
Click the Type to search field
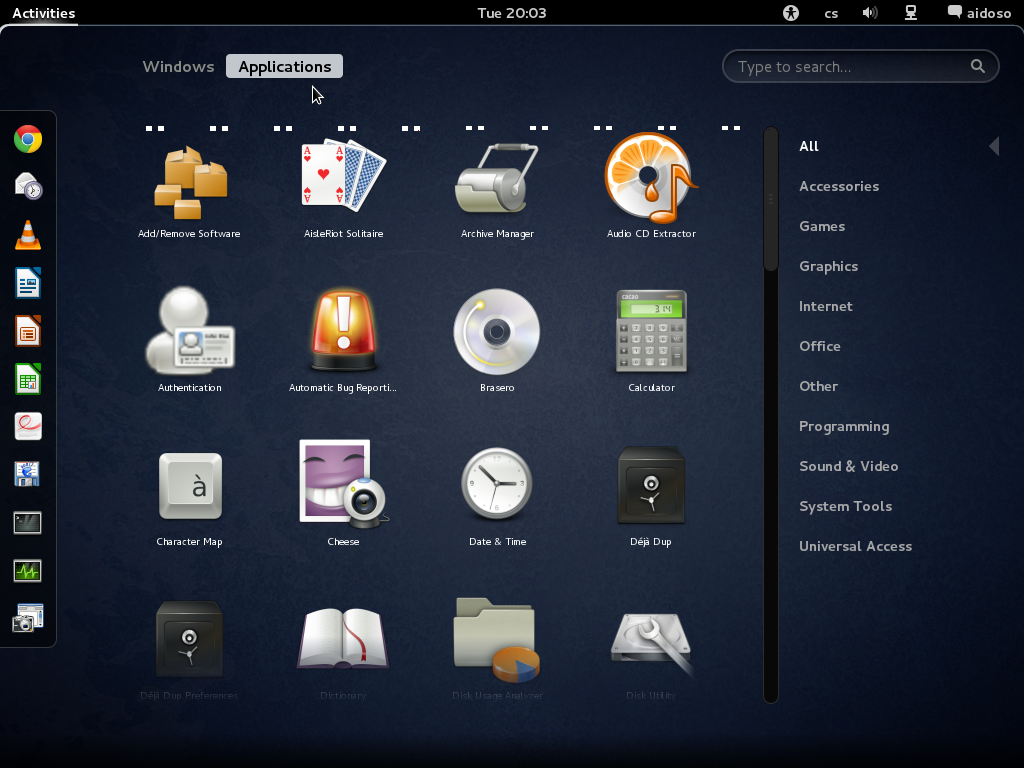860,66
